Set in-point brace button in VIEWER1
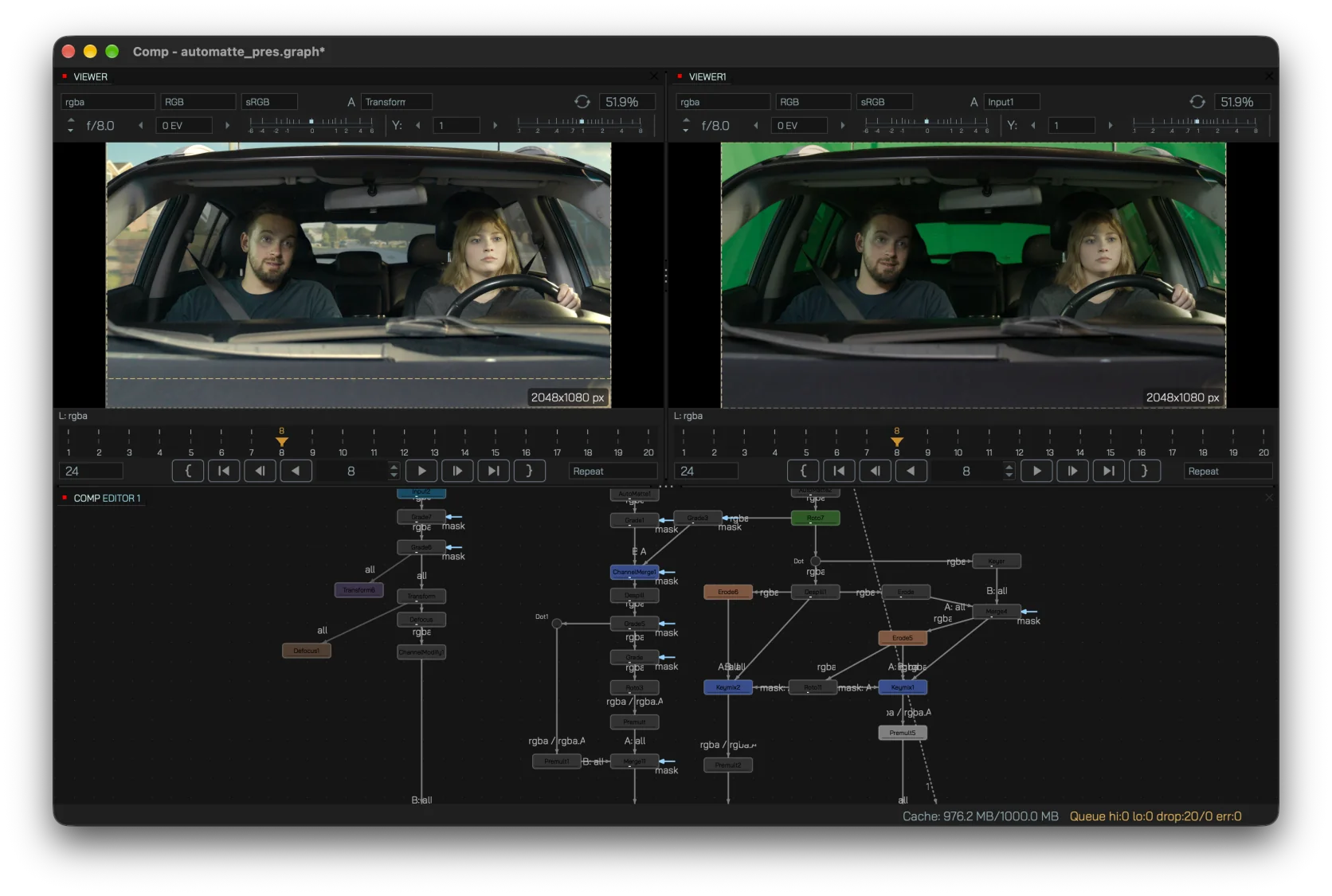The image size is (1332, 896). (803, 471)
